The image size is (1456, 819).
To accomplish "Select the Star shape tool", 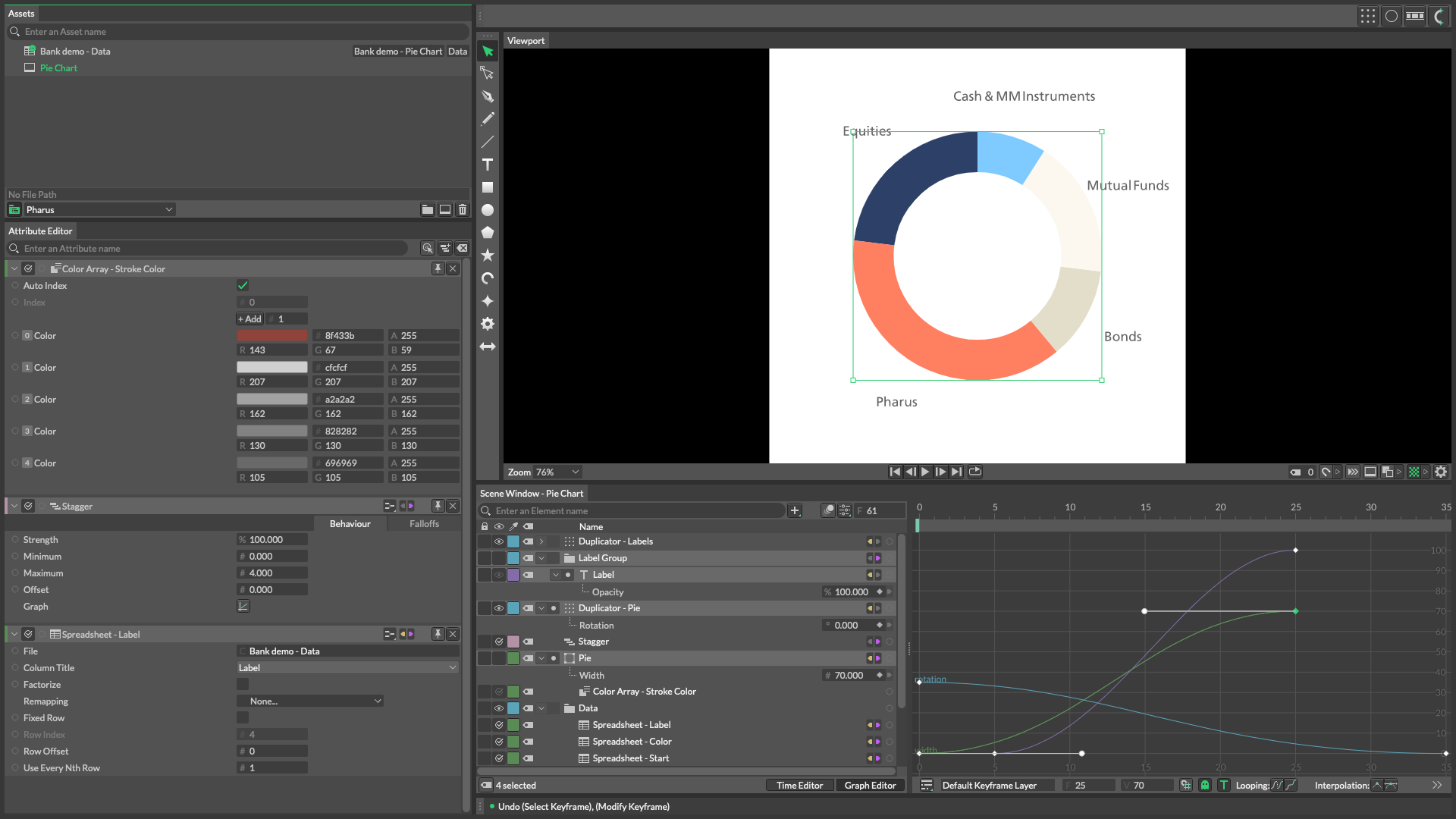I will tap(488, 256).
